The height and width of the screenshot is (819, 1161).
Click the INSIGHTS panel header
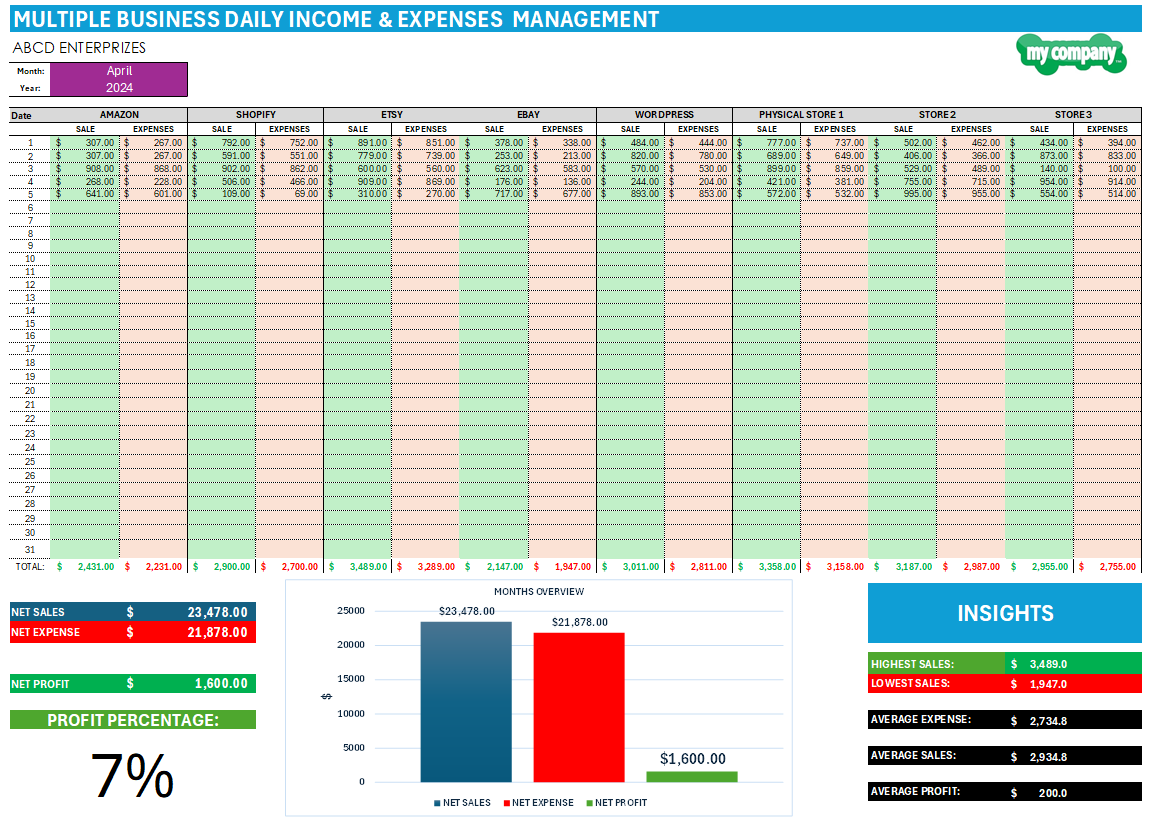(x=1005, y=613)
